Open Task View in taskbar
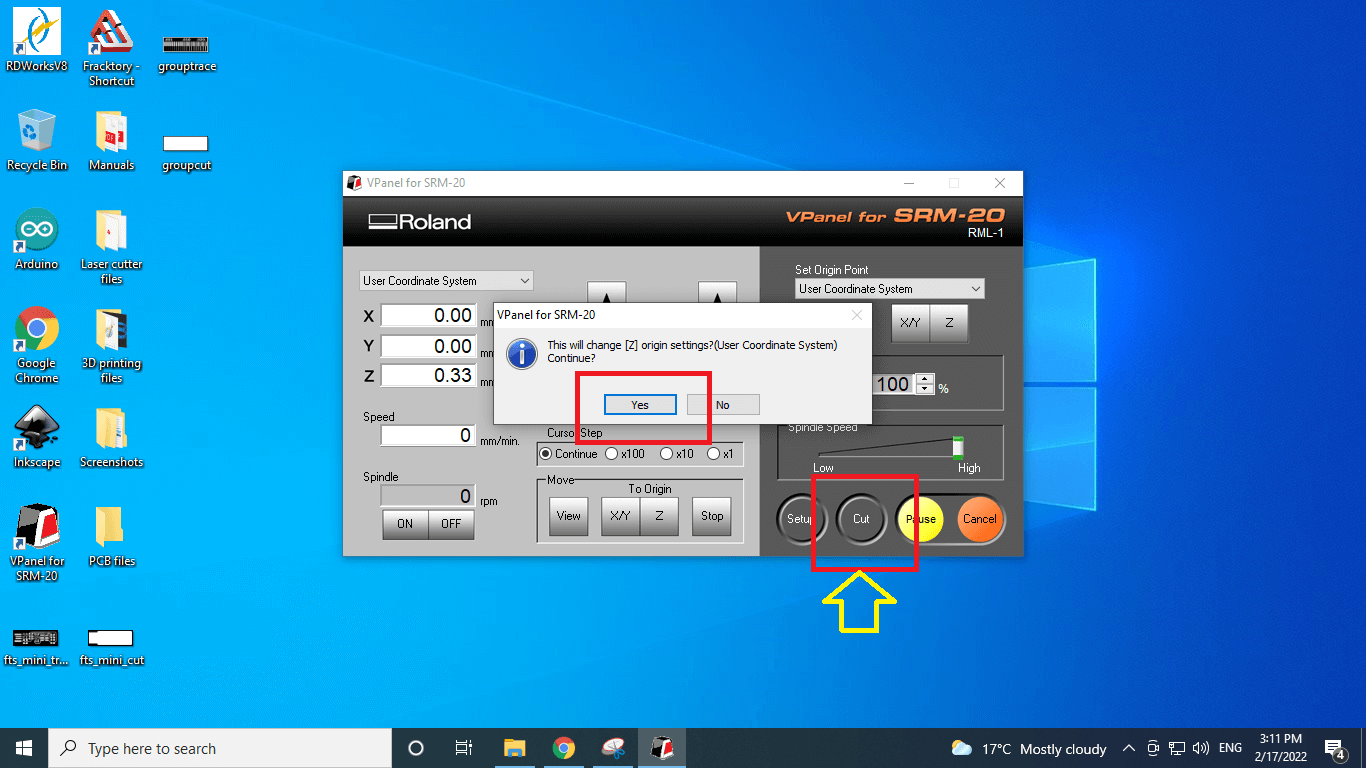This screenshot has height=768, width=1366. [464, 748]
